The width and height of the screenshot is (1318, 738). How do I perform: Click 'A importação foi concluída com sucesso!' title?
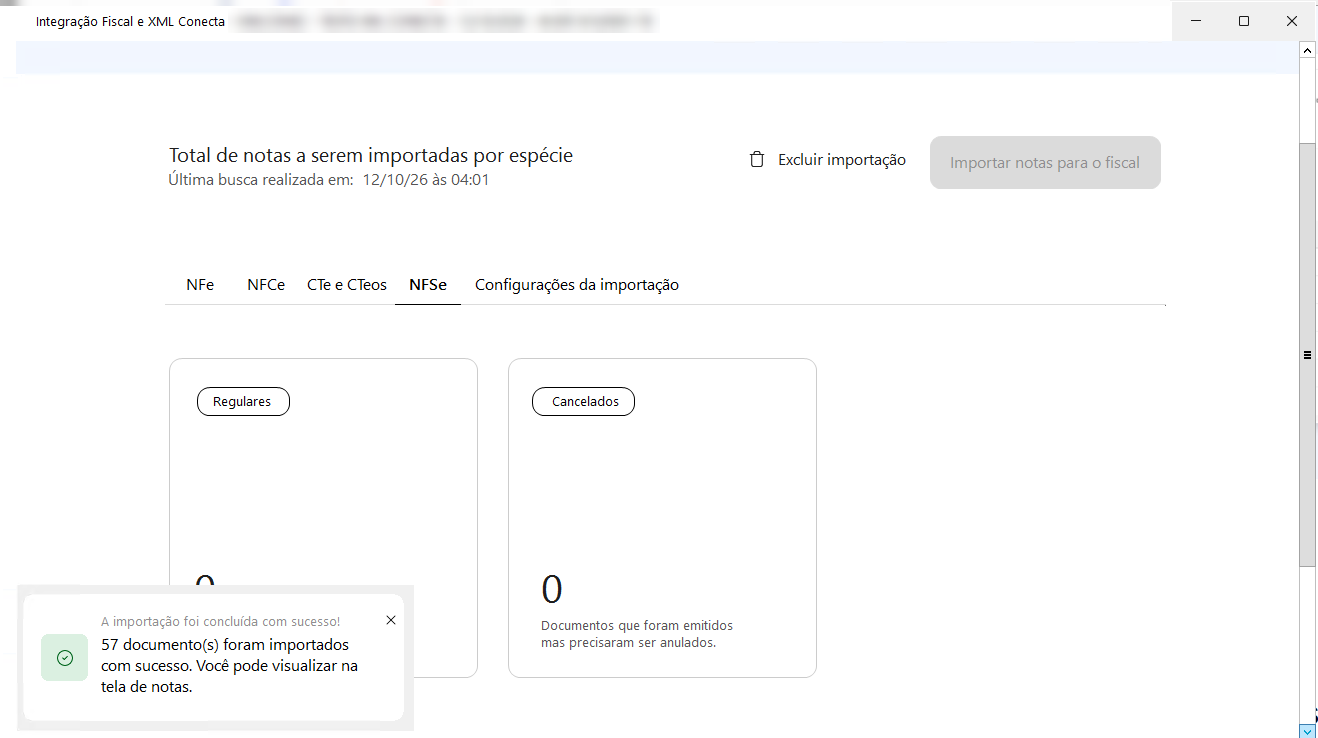[x=221, y=621]
